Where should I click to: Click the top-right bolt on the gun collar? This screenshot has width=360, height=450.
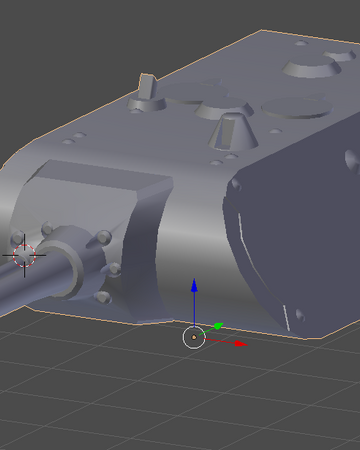coord(104,237)
